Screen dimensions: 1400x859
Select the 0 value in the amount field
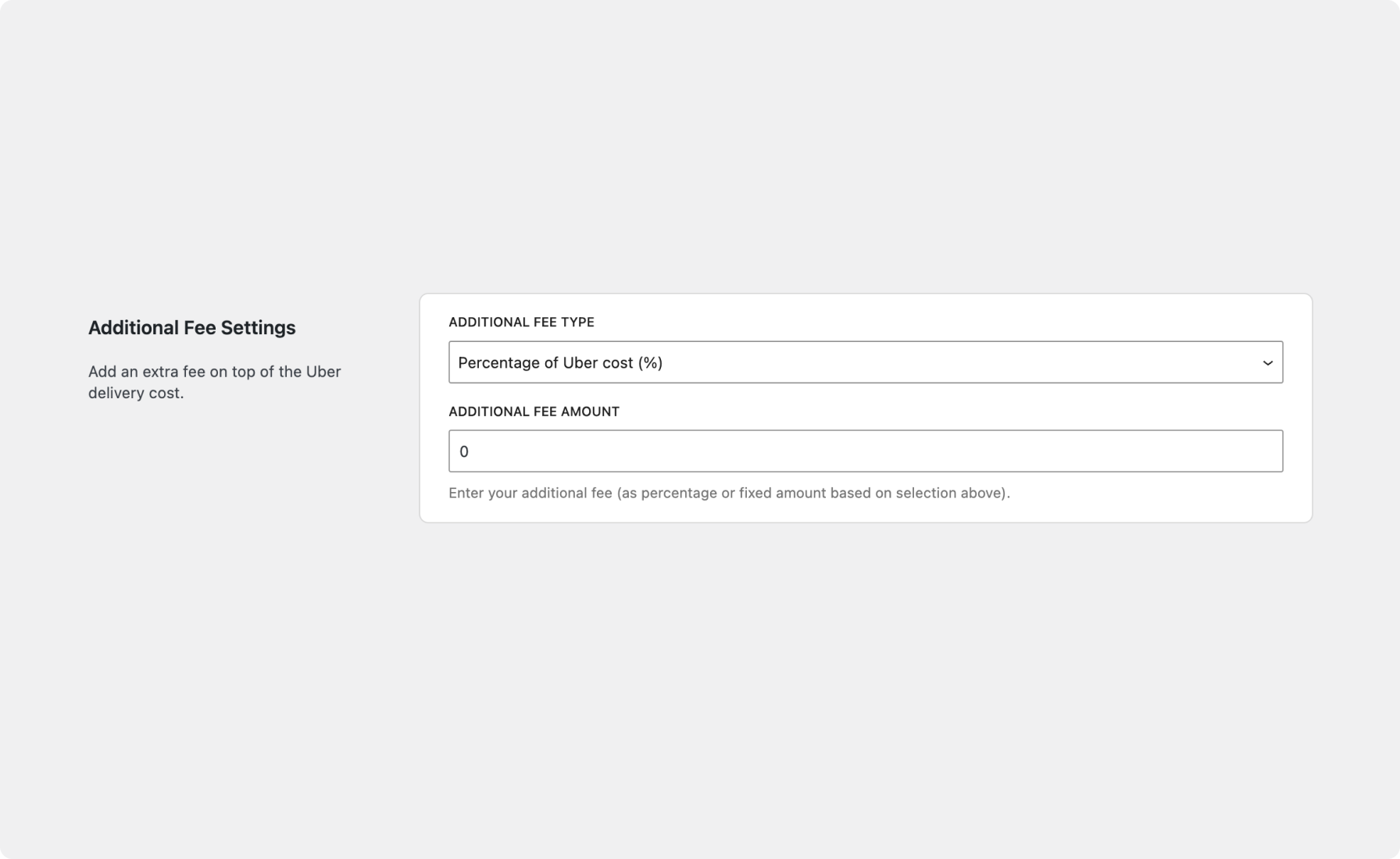pyautogui.click(x=464, y=451)
